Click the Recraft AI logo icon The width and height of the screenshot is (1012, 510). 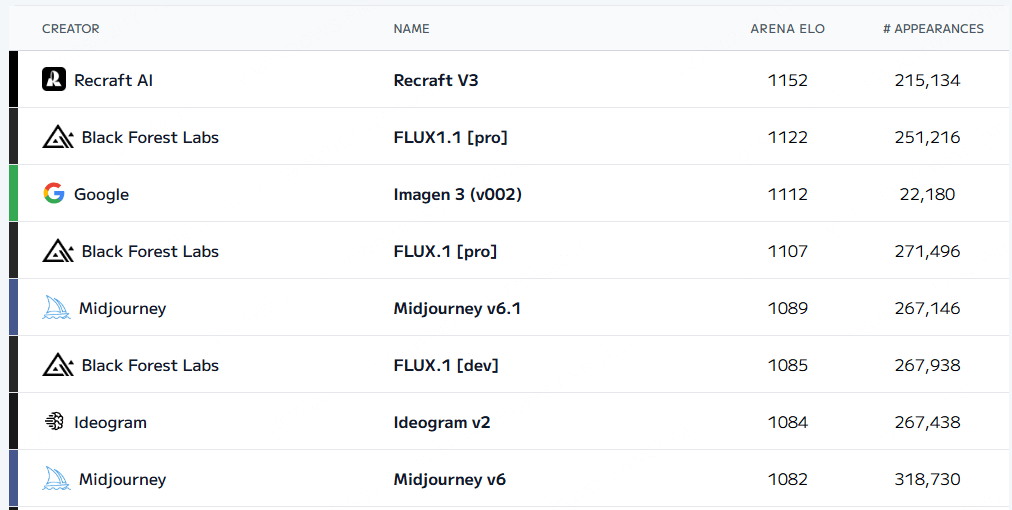(54, 79)
